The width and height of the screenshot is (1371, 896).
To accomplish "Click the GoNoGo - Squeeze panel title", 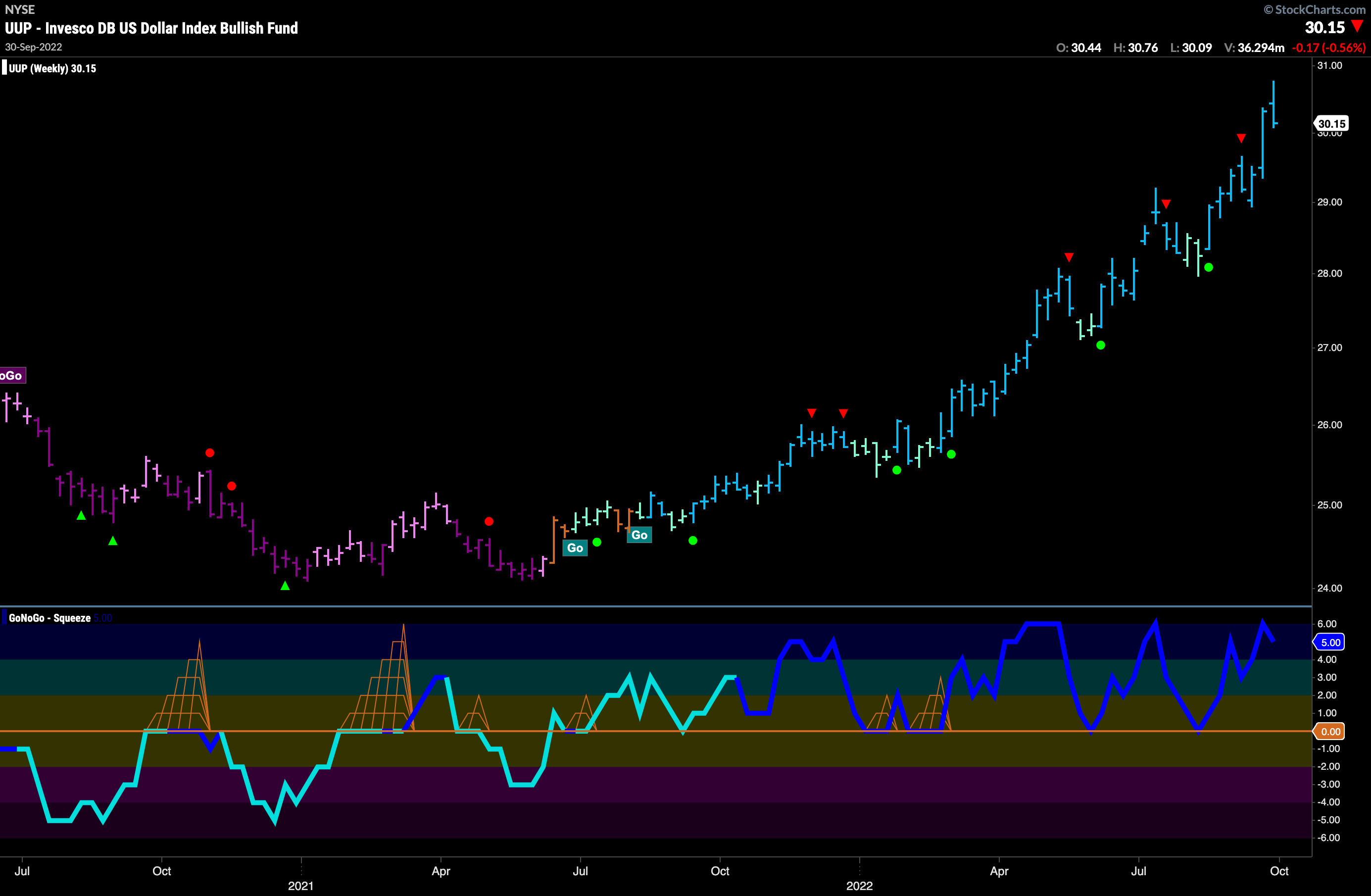I will coord(49,618).
